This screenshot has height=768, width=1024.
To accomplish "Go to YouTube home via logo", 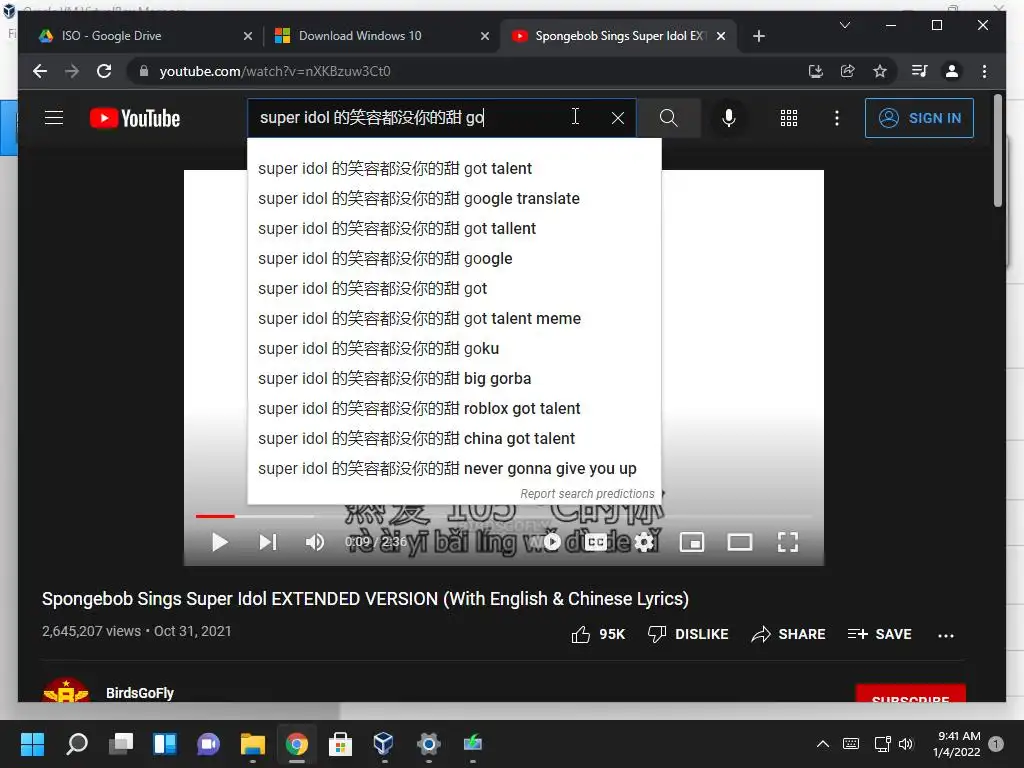I will [135, 118].
